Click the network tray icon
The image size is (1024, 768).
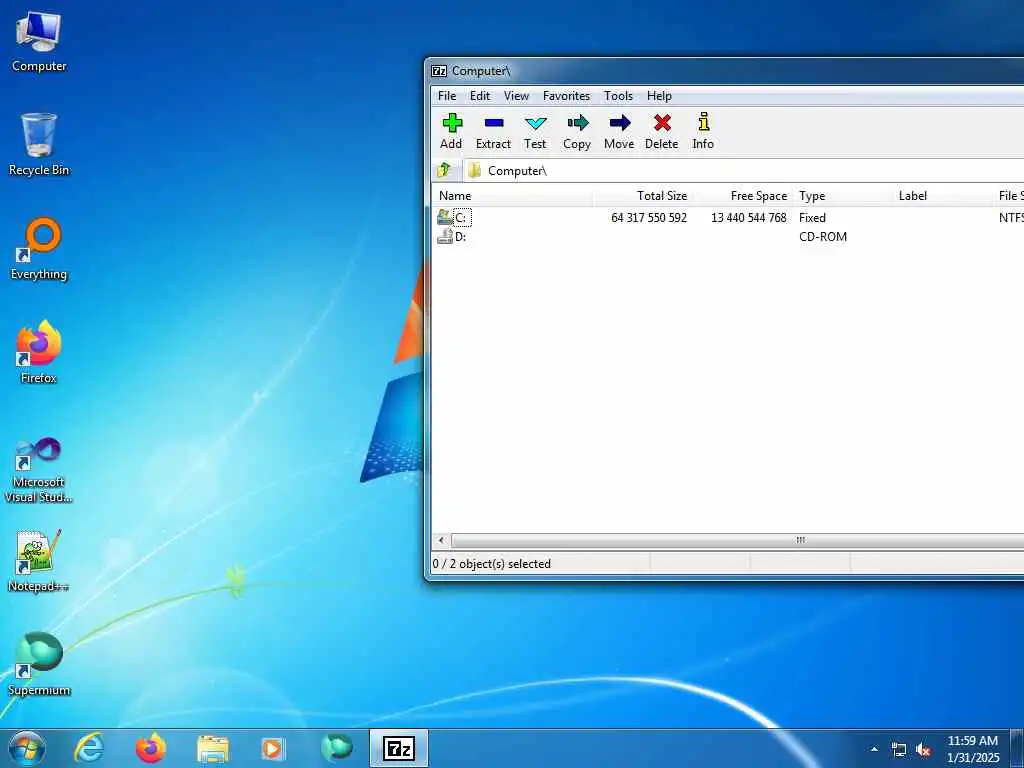(x=899, y=750)
